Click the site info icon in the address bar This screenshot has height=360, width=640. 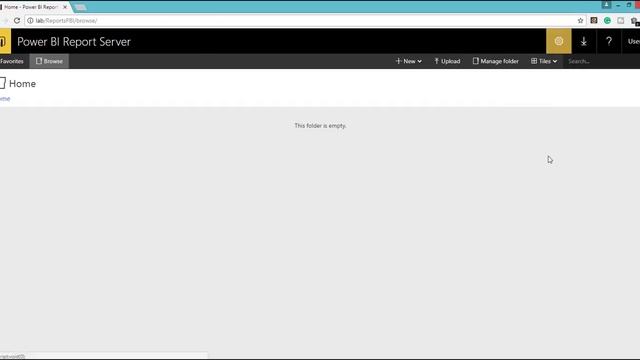coord(30,20)
